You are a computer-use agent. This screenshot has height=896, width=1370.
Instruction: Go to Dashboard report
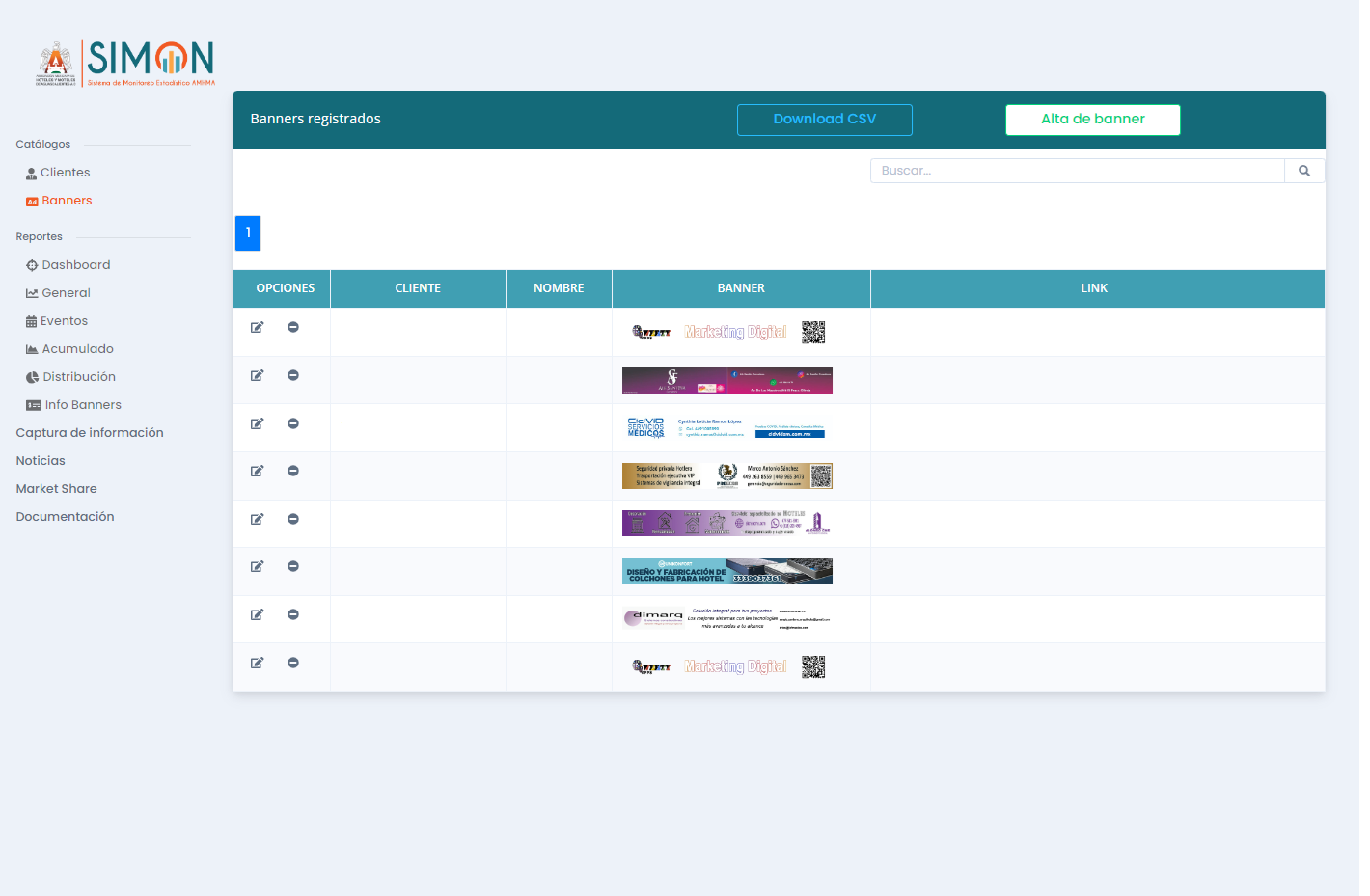coord(75,265)
